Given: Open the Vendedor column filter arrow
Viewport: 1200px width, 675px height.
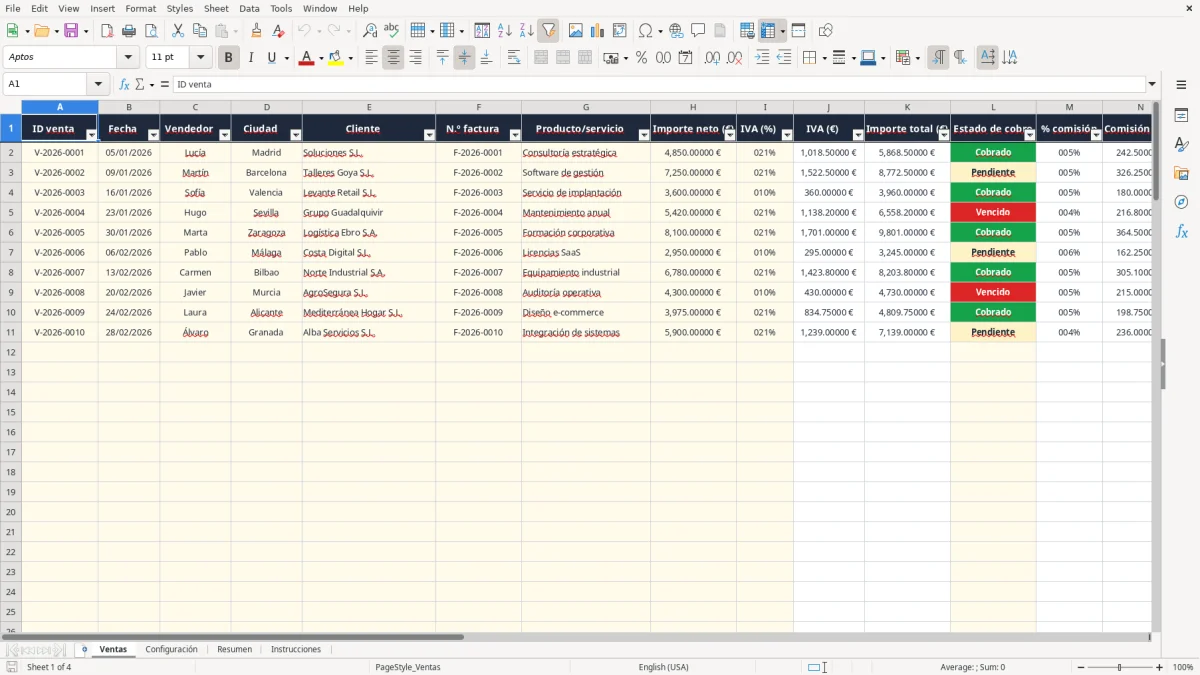Looking at the screenshot, I should click(224, 135).
